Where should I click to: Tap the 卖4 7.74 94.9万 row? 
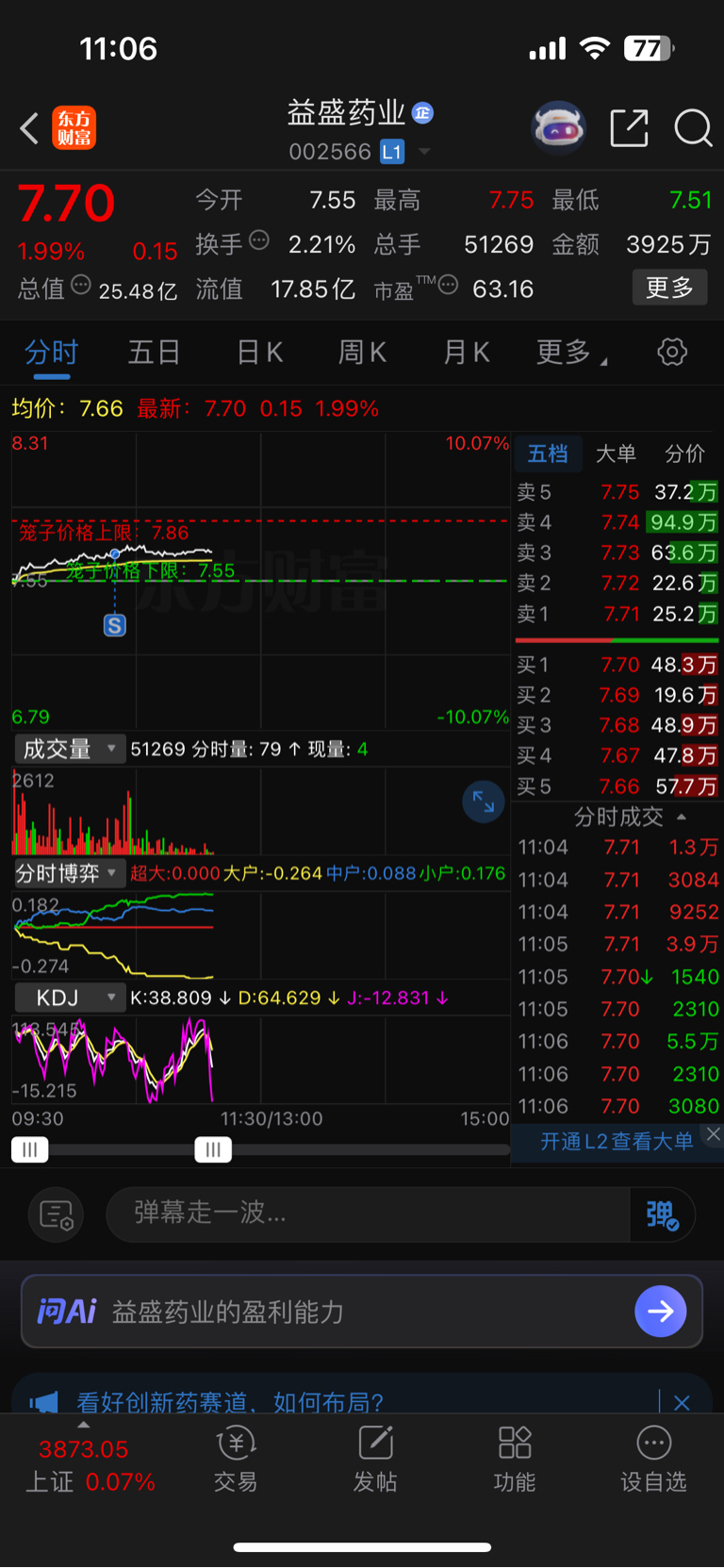pyautogui.click(x=617, y=522)
